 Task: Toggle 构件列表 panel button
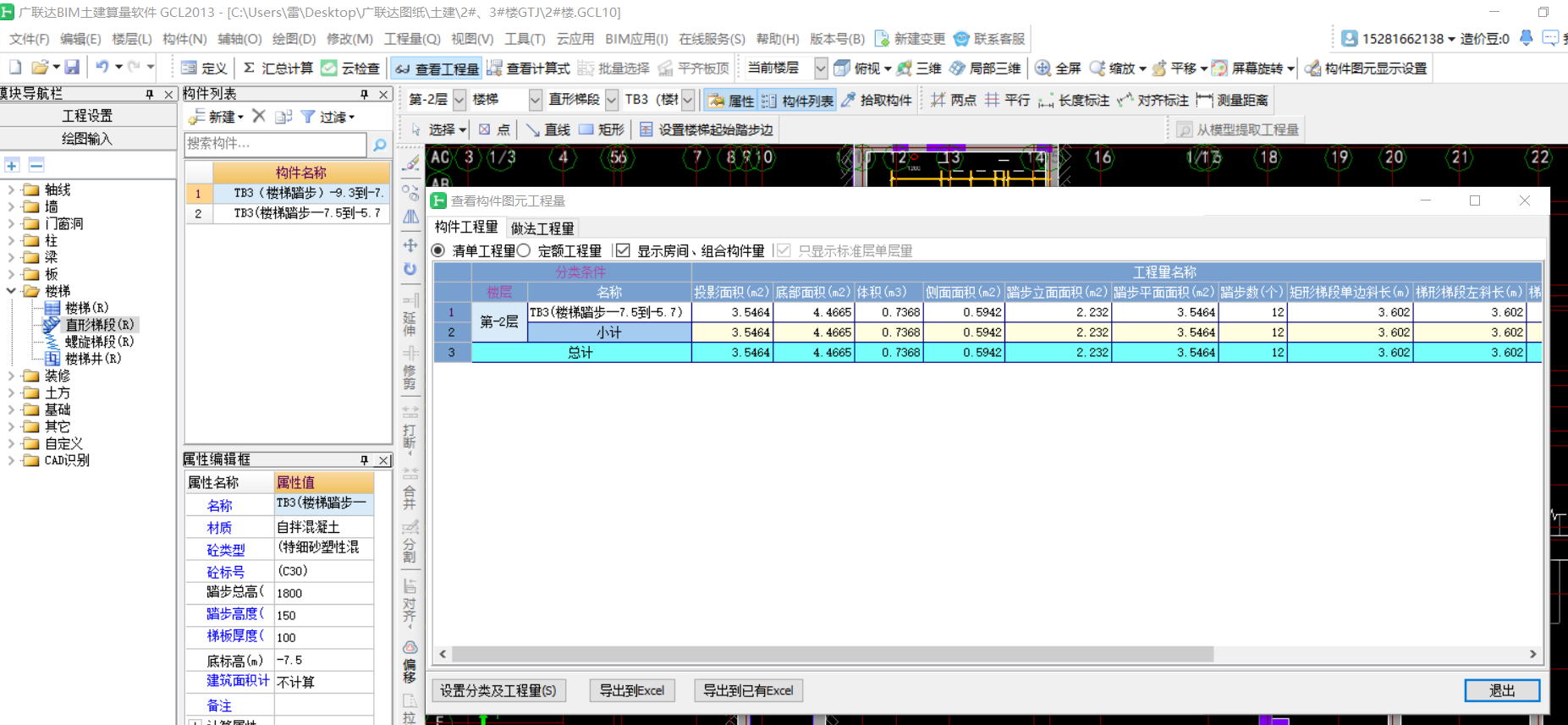797,100
